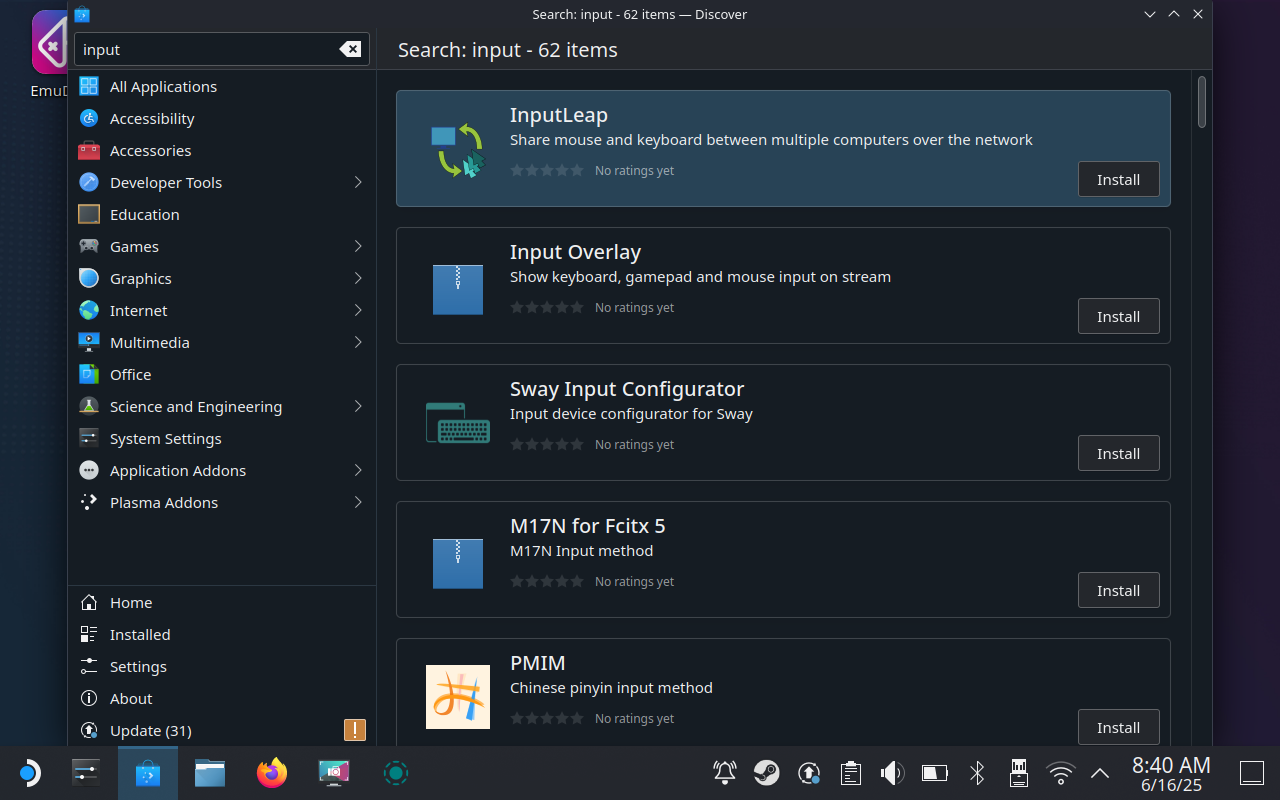Open the Multimedia category
Viewport: 1280px width, 800px height.
click(x=150, y=342)
